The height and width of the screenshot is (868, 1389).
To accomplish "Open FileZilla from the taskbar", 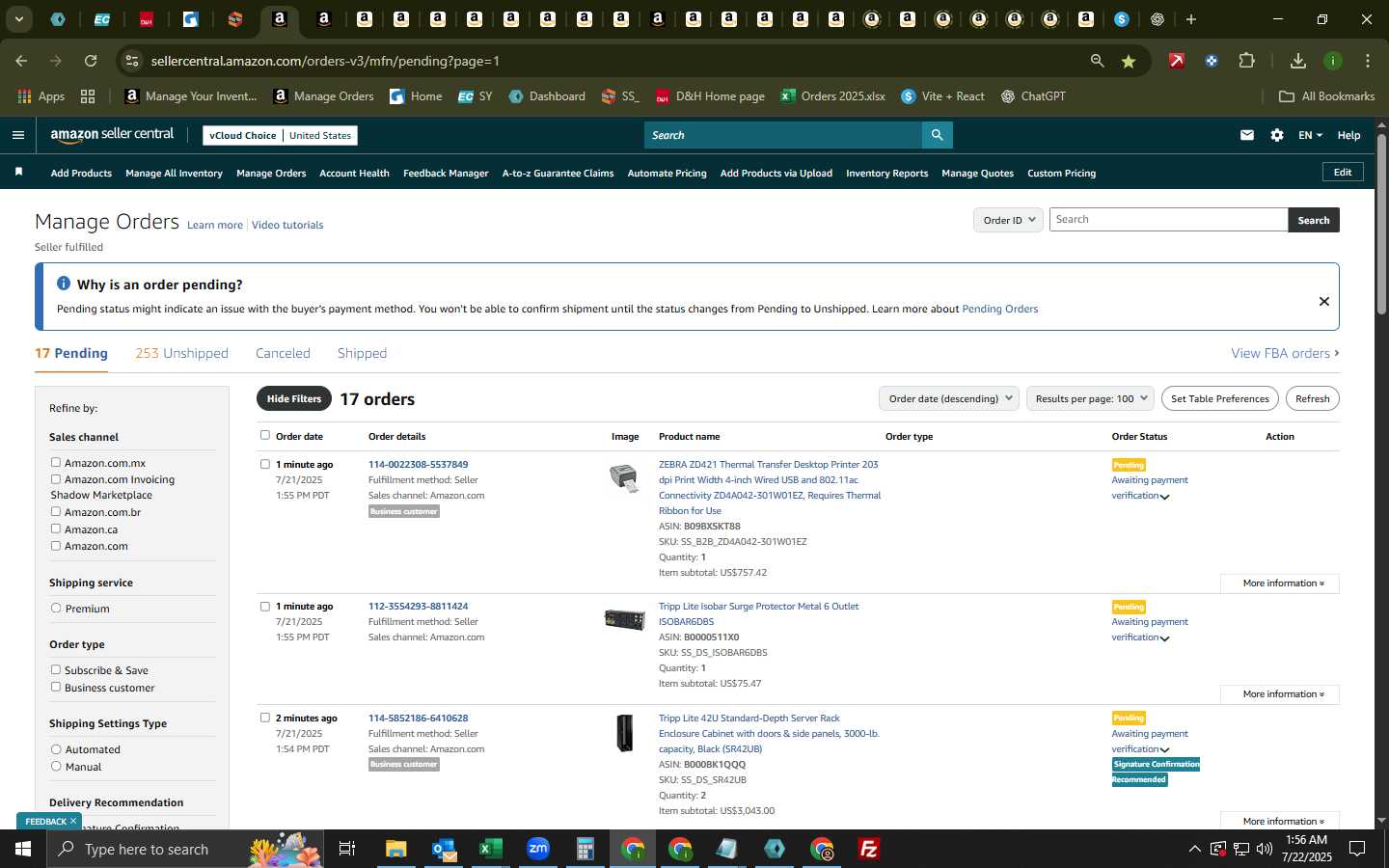I will (x=869, y=849).
